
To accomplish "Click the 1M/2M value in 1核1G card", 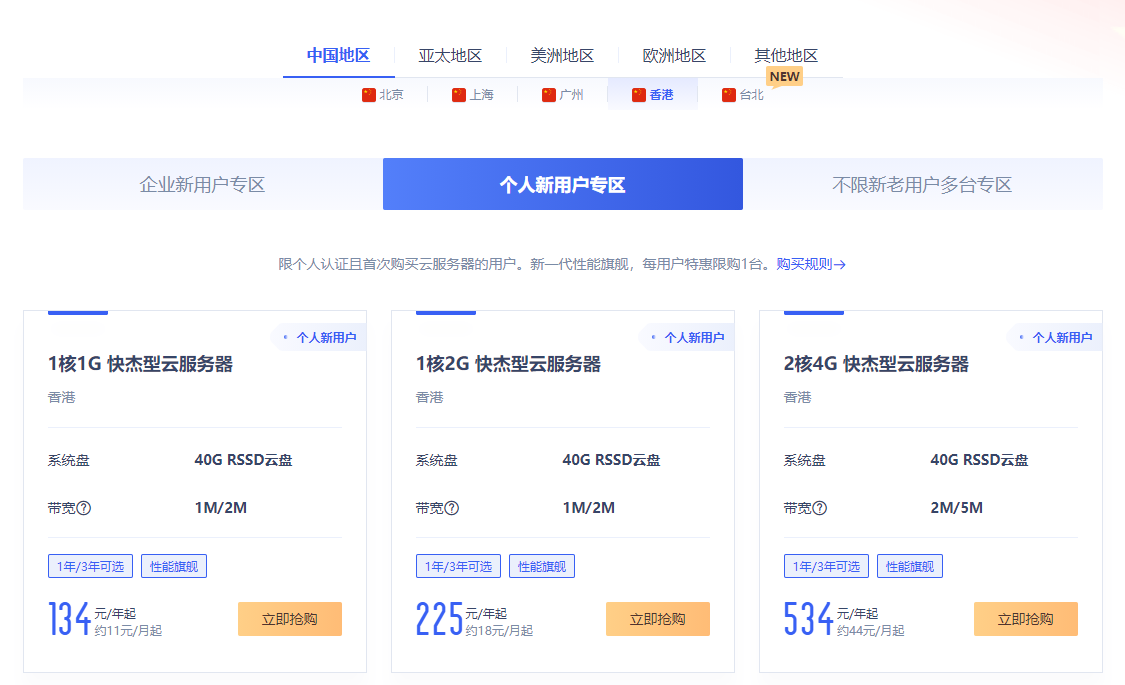I will [221, 508].
